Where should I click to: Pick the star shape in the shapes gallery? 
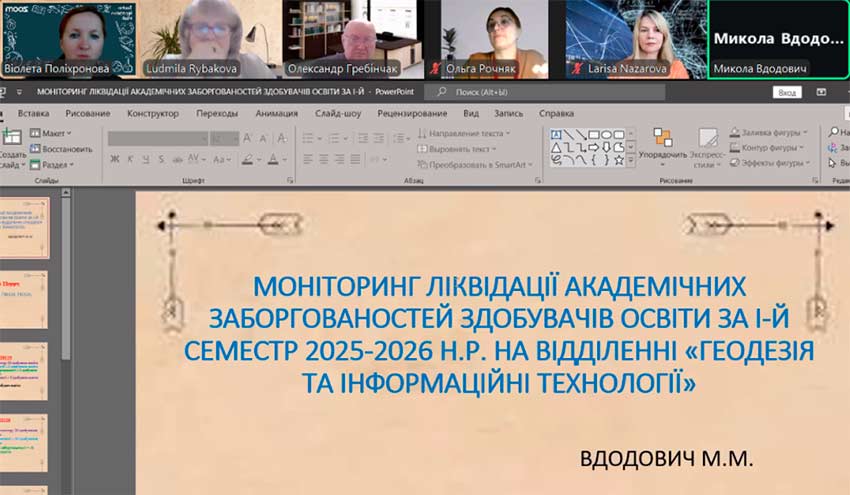pyautogui.click(x=619, y=159)
